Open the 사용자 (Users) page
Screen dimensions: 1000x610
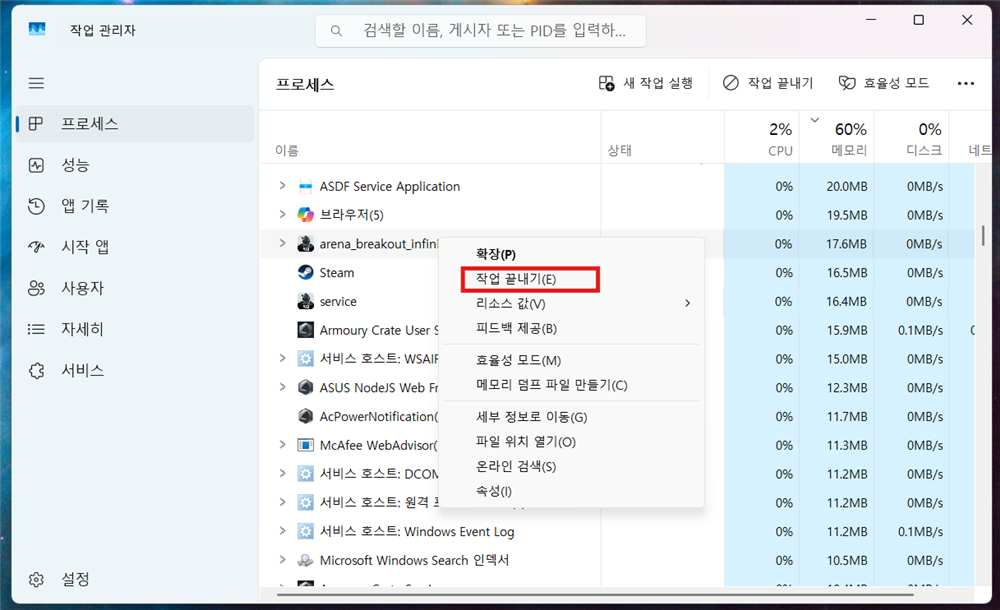click(135, 288)
